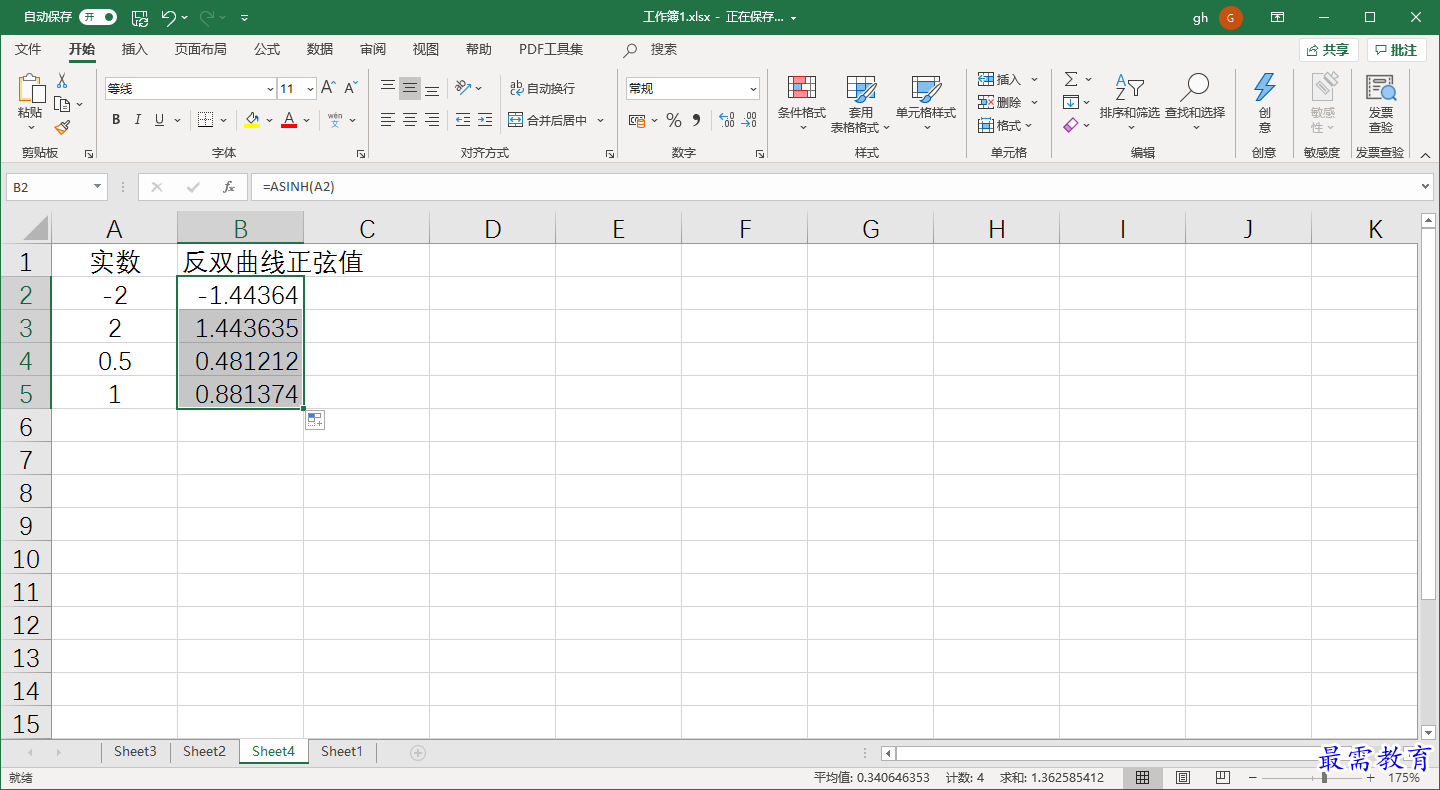Select the Format Painter brush icon
The image size is (1440, 790).
[62, 127]
